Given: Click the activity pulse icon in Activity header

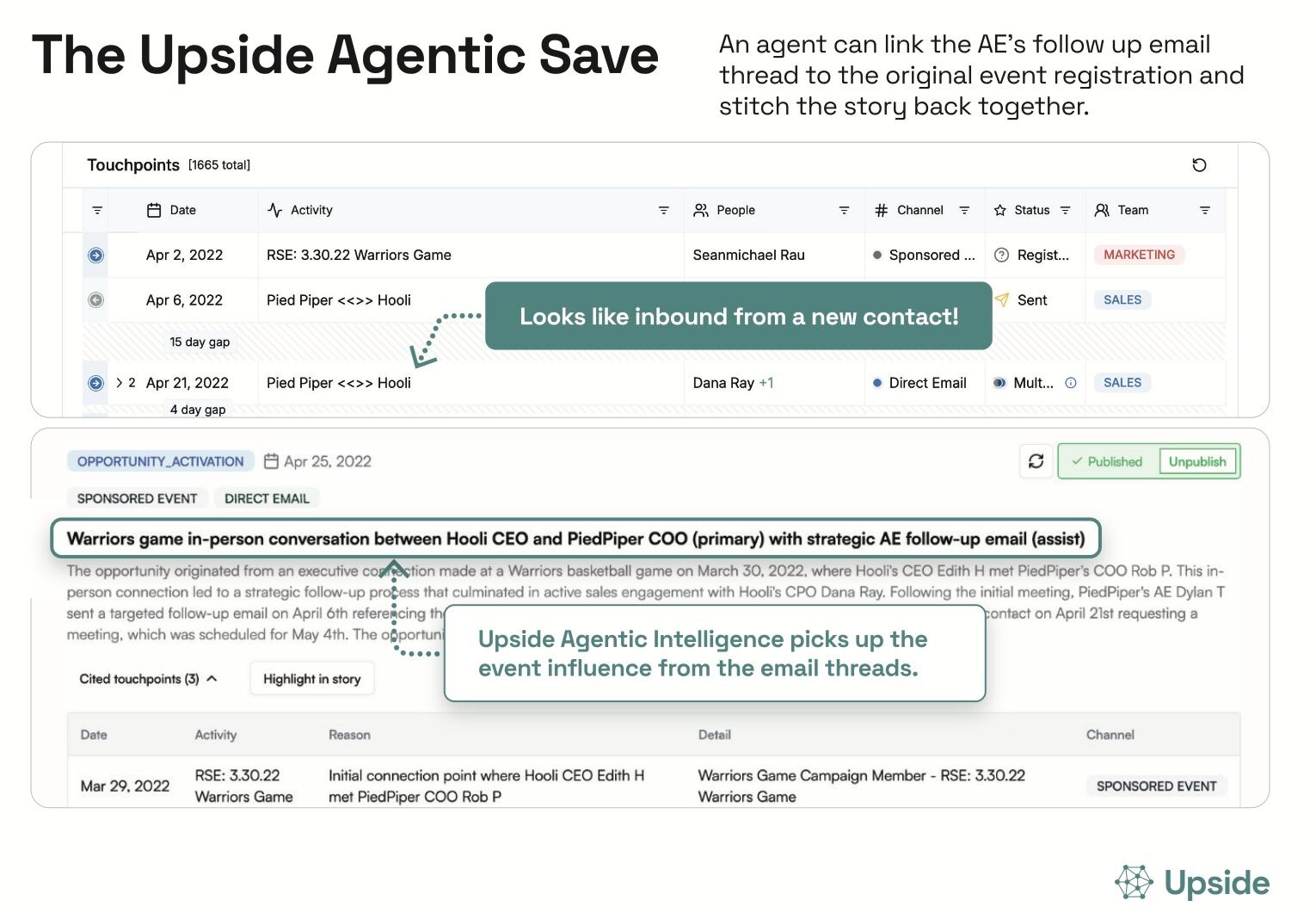Looking at the screenshot, I should 275,210.
